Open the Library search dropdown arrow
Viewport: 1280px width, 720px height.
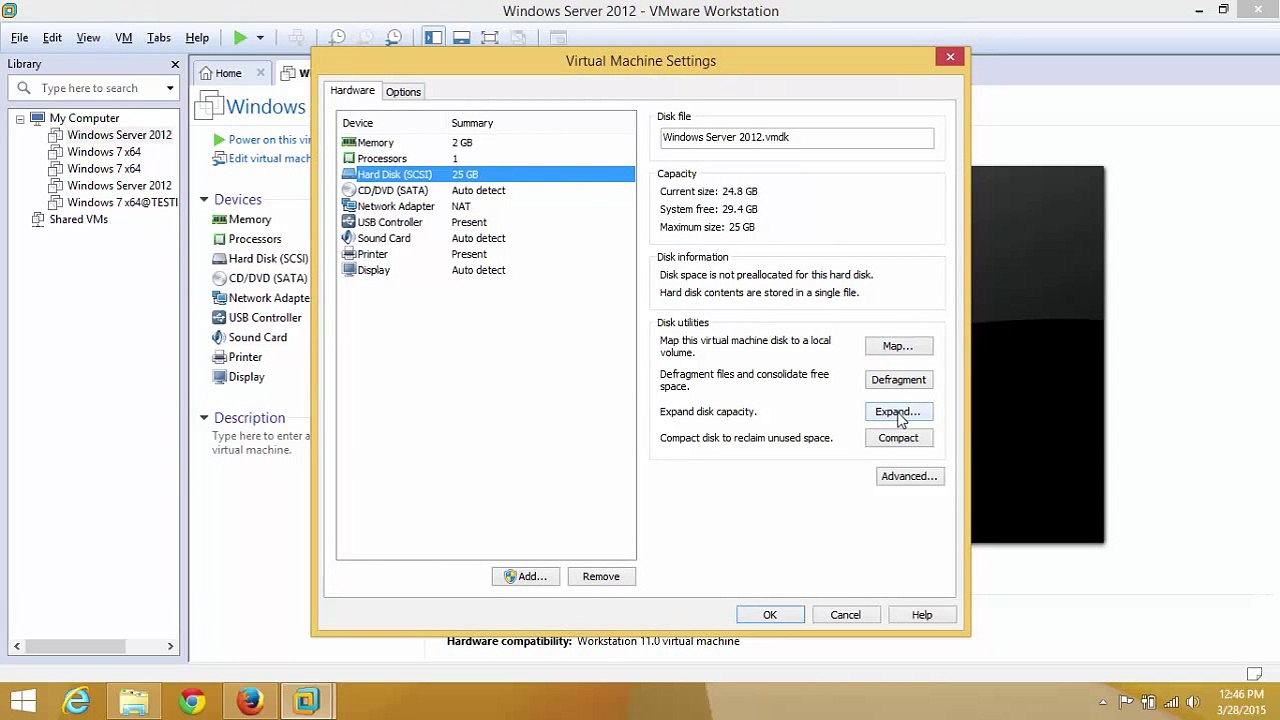coord(170,88)
